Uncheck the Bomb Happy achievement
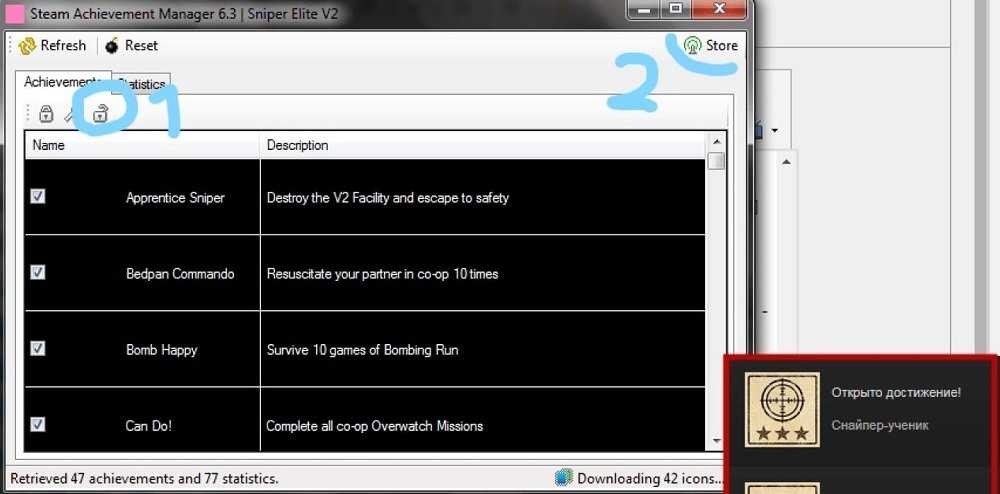 pyautogui.click(x=38, y=348)
